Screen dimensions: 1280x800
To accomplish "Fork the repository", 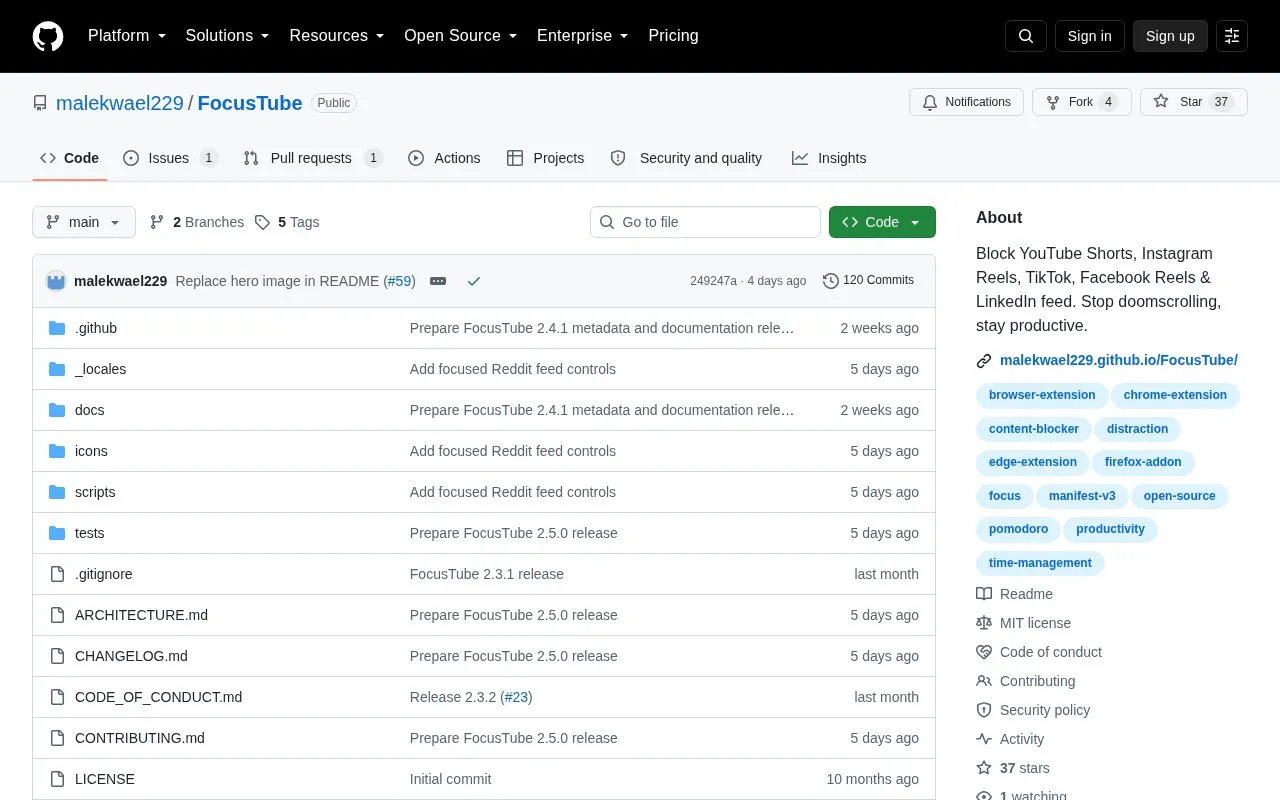I will (1081, 102).
